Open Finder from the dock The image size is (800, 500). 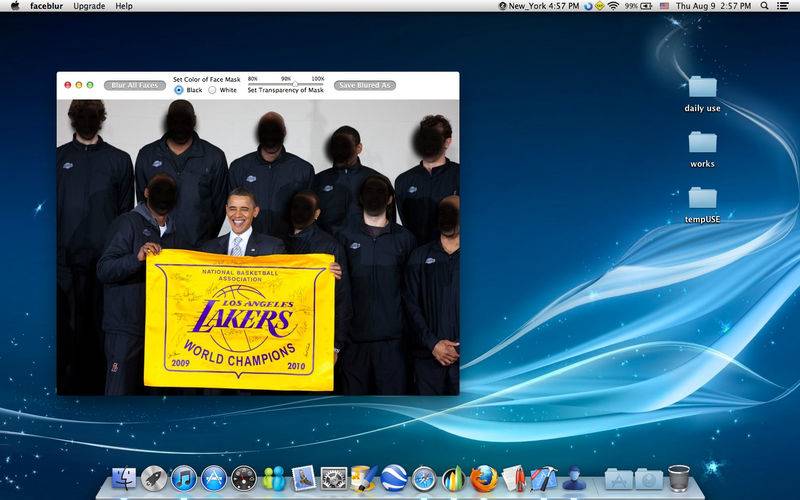click(x=124, y=479)
